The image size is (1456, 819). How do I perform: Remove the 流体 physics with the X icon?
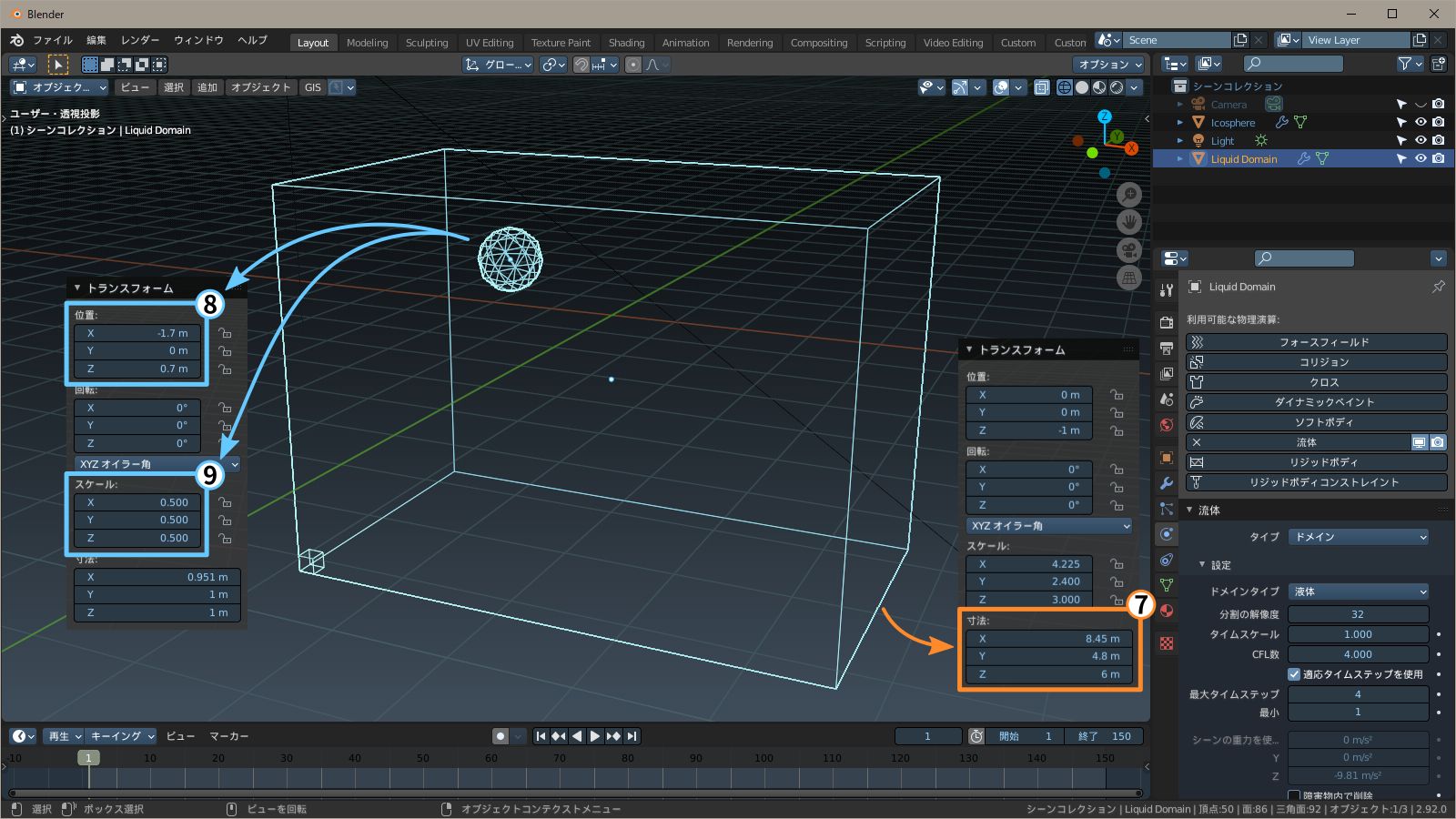tap(1197, 442)
